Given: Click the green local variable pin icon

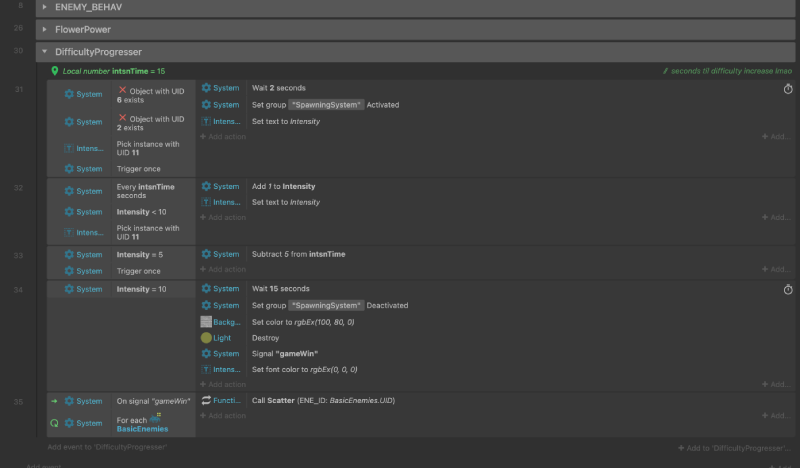Looking at the screenshot, I should pos(55,71).
